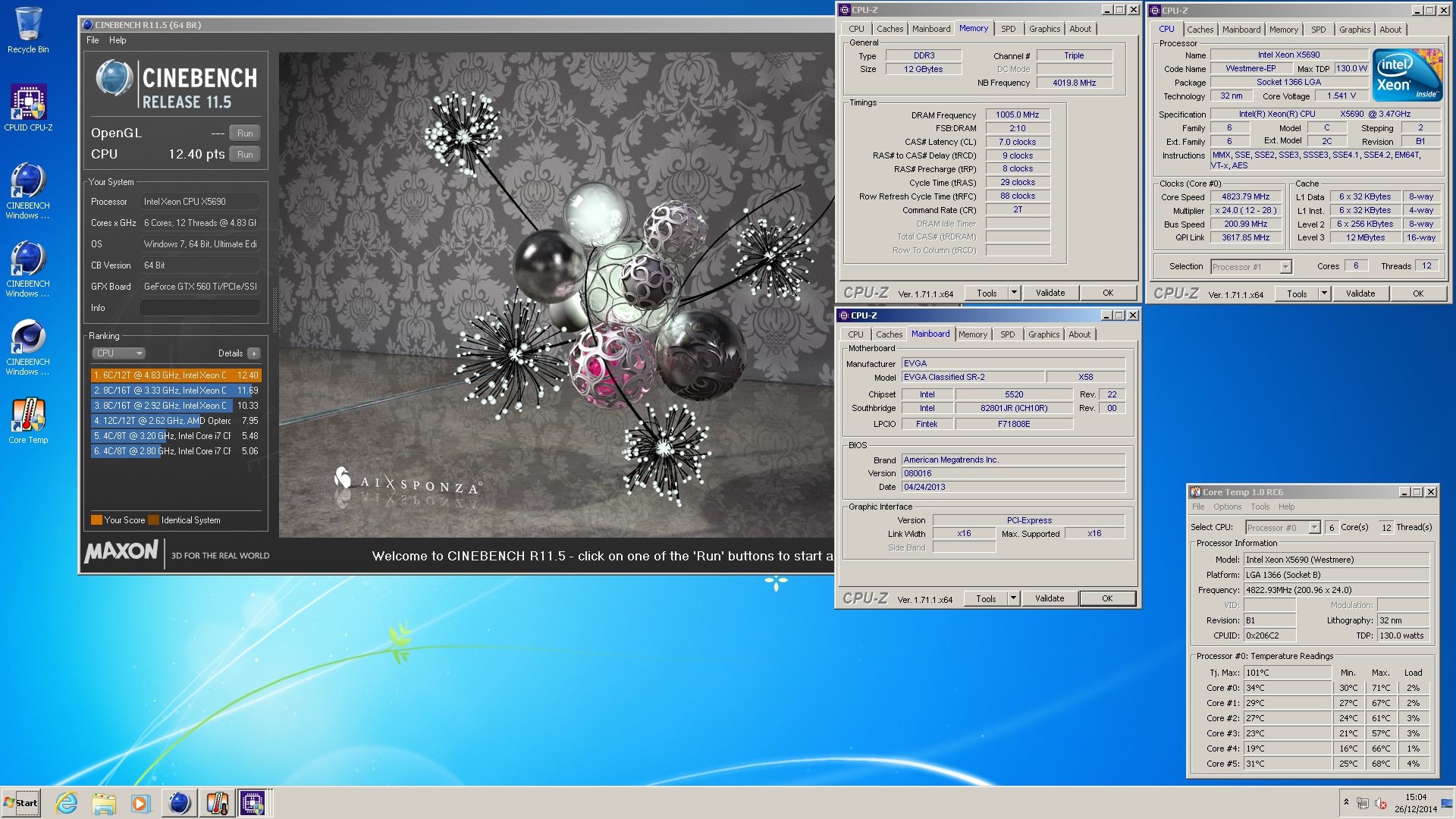Click the Cinebench title bar icon
Image resolution: width=1456 pixels, height=819 pixels.
pos(87,25)
